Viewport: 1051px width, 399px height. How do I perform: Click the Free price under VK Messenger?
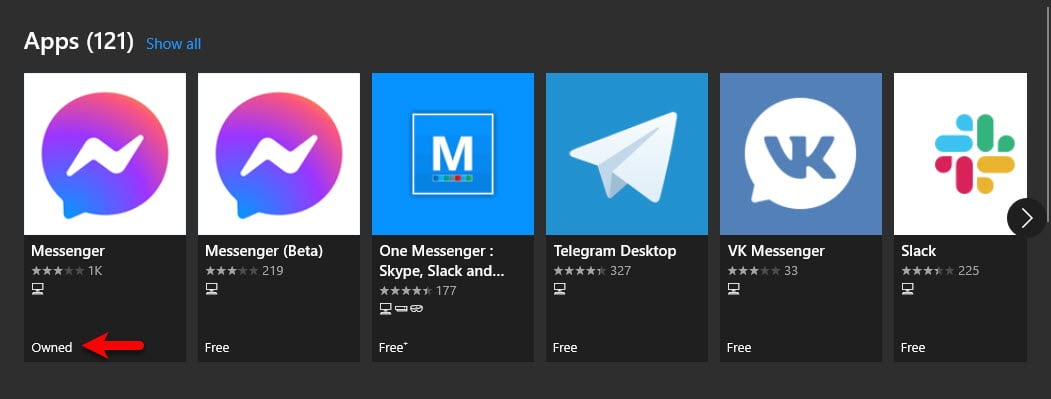coord(739,347)
